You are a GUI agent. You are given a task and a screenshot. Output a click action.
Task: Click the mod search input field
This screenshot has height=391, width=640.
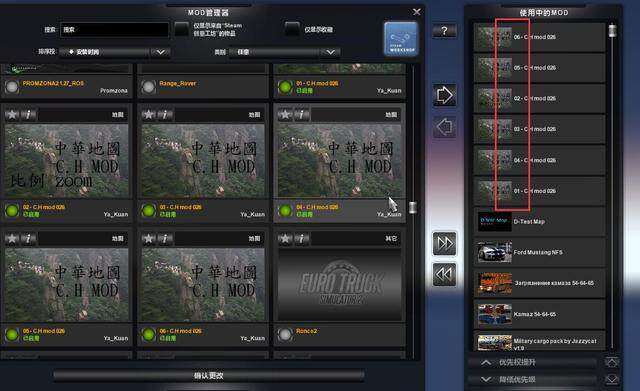[x=114, y=29]
